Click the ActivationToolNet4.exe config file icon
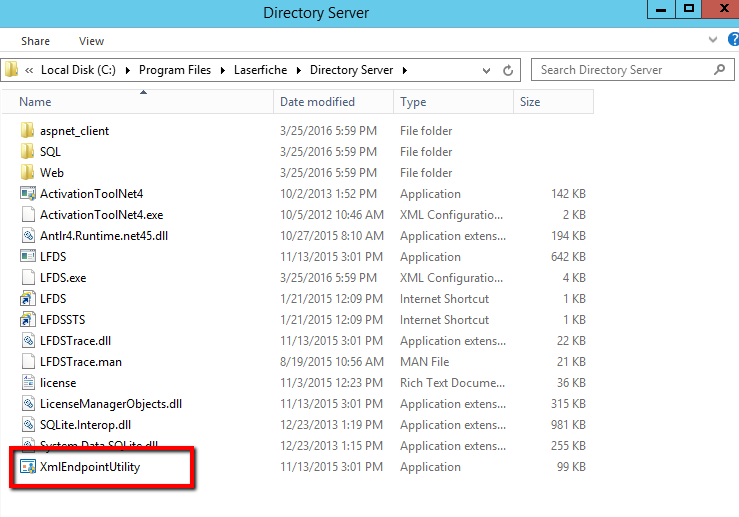739x517 pixels. 28,215
